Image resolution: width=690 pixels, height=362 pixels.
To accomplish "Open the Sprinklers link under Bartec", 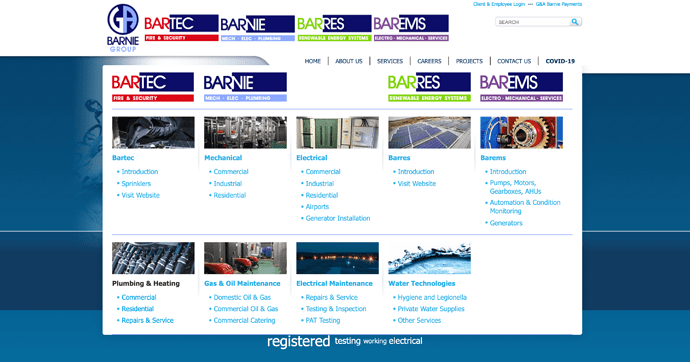I will pos(136,183).
